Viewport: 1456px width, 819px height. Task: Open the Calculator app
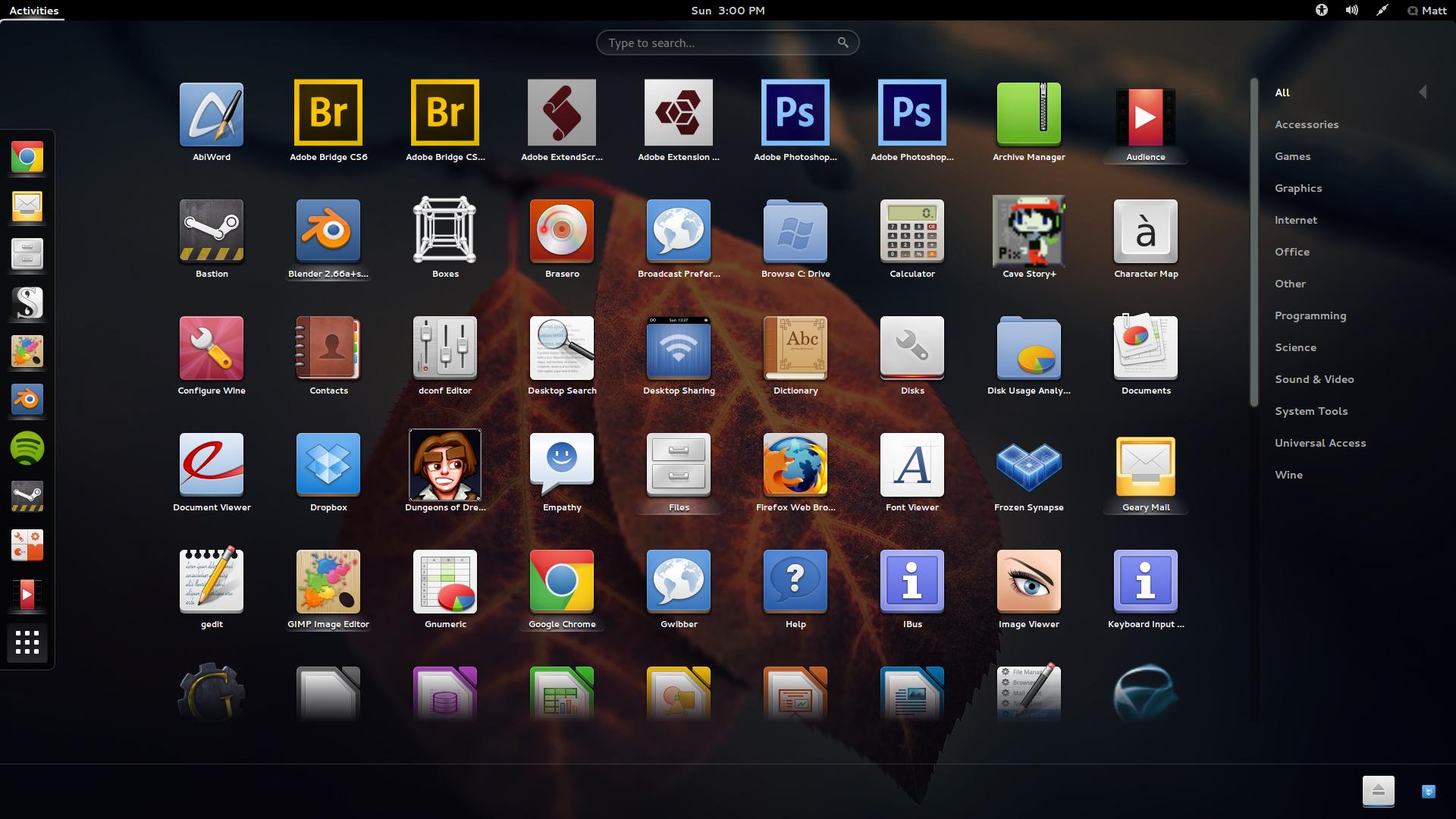click(x=912, y=231)
